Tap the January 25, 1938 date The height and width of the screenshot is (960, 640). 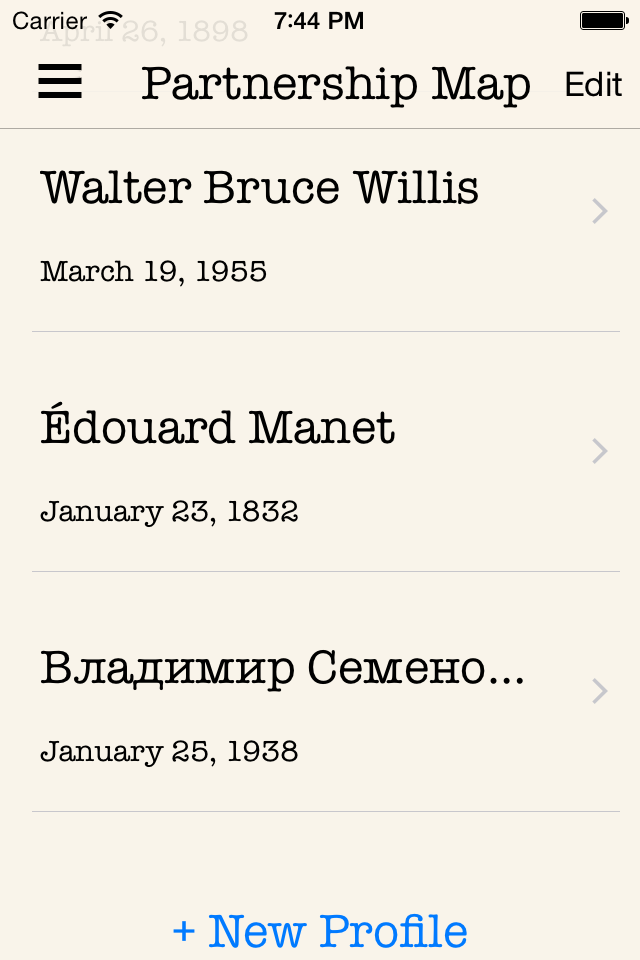coord(169,752)
